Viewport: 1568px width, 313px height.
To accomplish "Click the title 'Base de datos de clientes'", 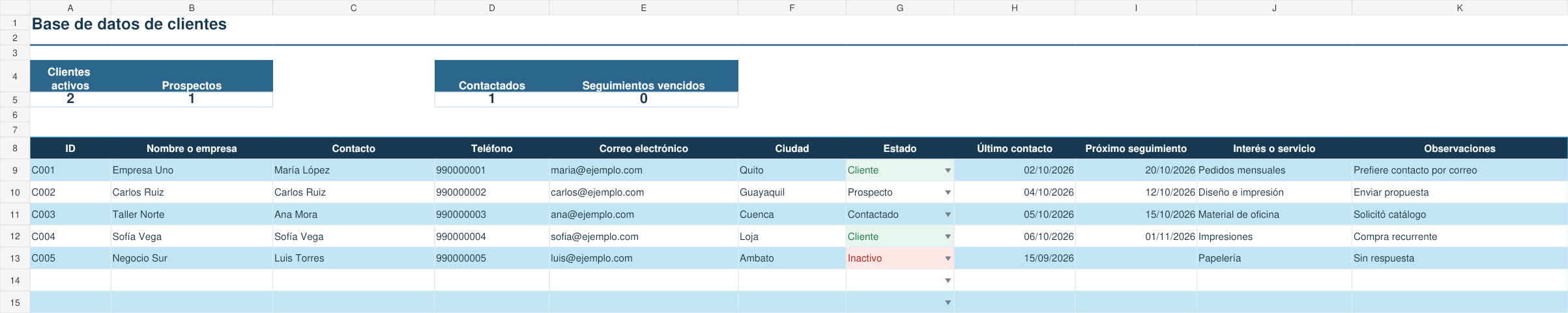I will point(129,24).
